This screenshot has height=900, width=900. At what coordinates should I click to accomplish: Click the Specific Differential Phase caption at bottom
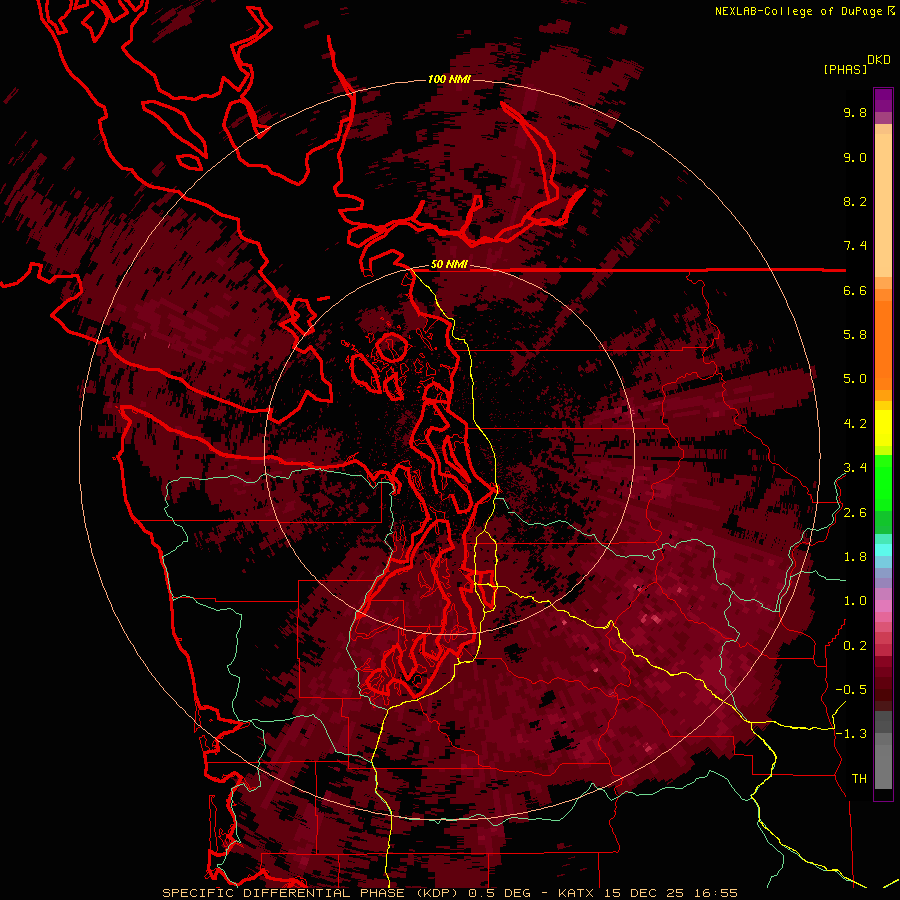[449, 893]
